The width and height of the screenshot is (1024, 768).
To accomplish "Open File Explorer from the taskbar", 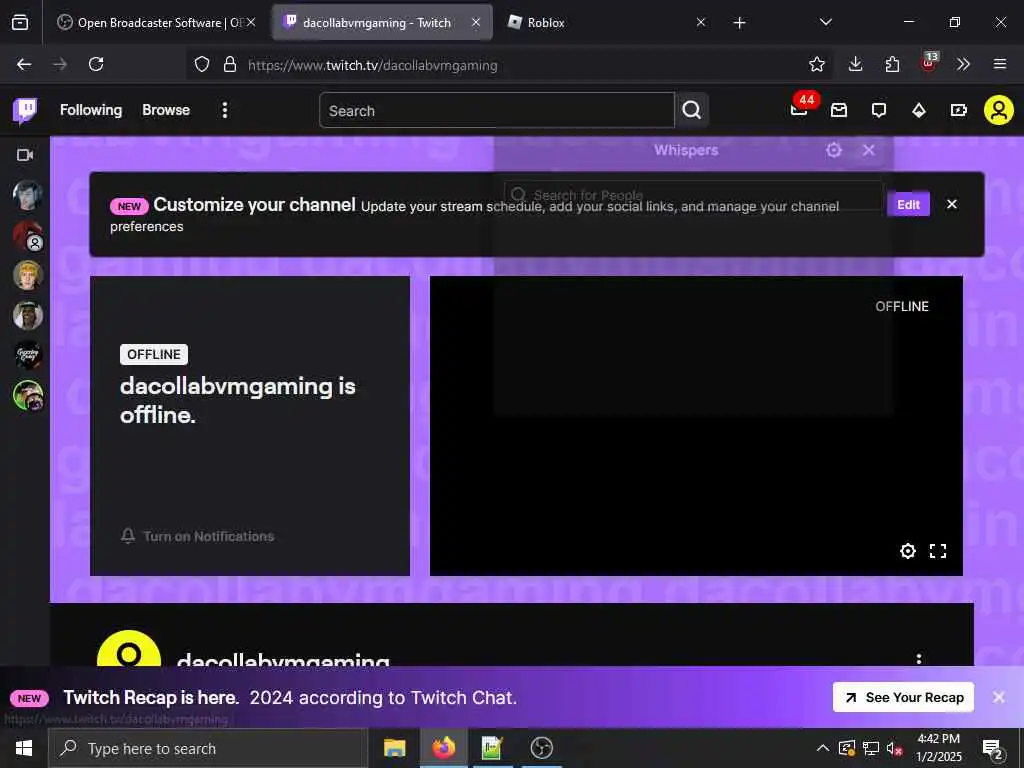I will pos(394,748).
